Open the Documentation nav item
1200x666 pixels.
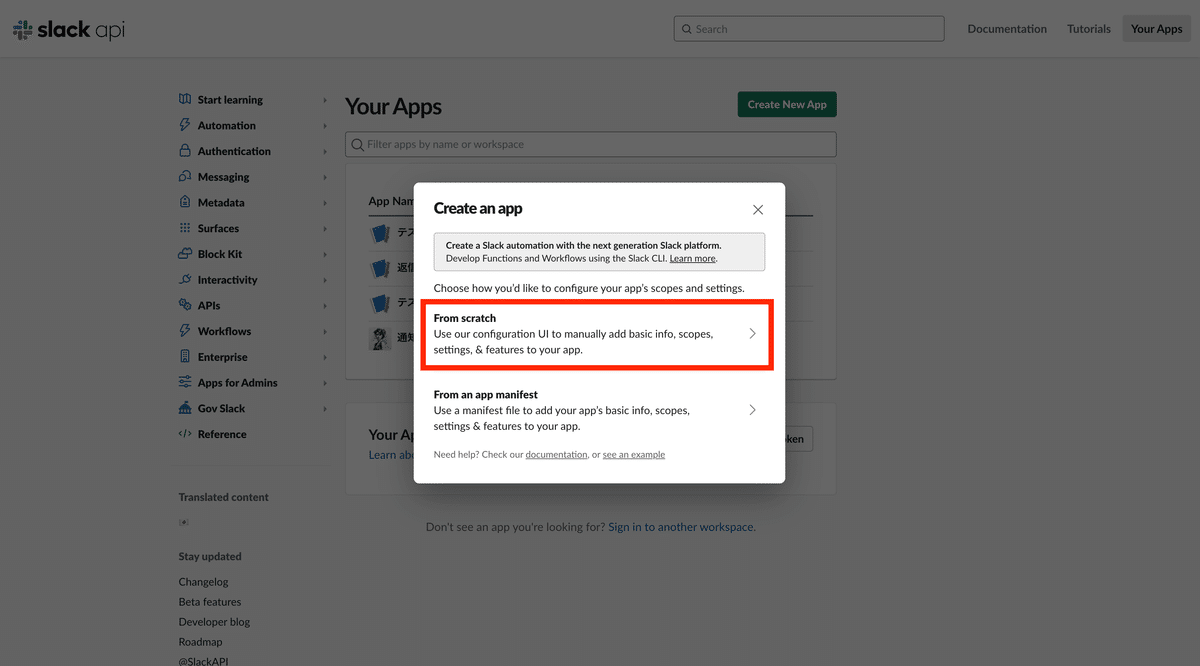pyautogui.click(x=1007, y=29)
